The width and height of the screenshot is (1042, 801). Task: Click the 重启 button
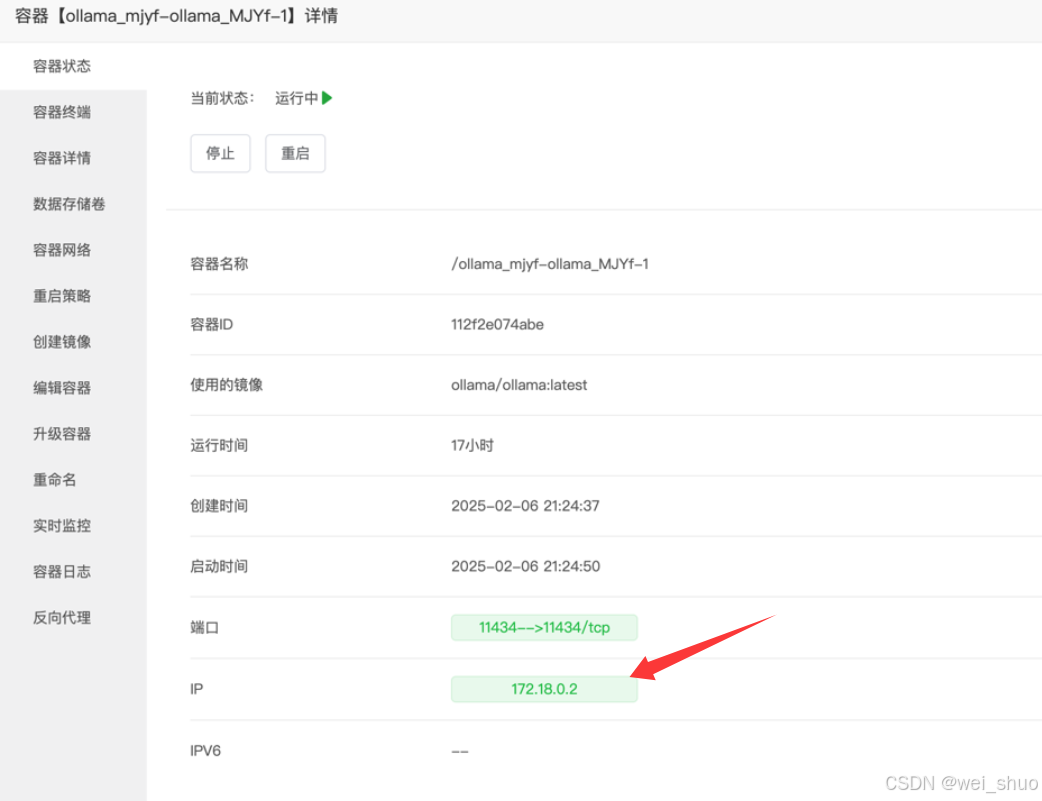click(x=295, y=154)
